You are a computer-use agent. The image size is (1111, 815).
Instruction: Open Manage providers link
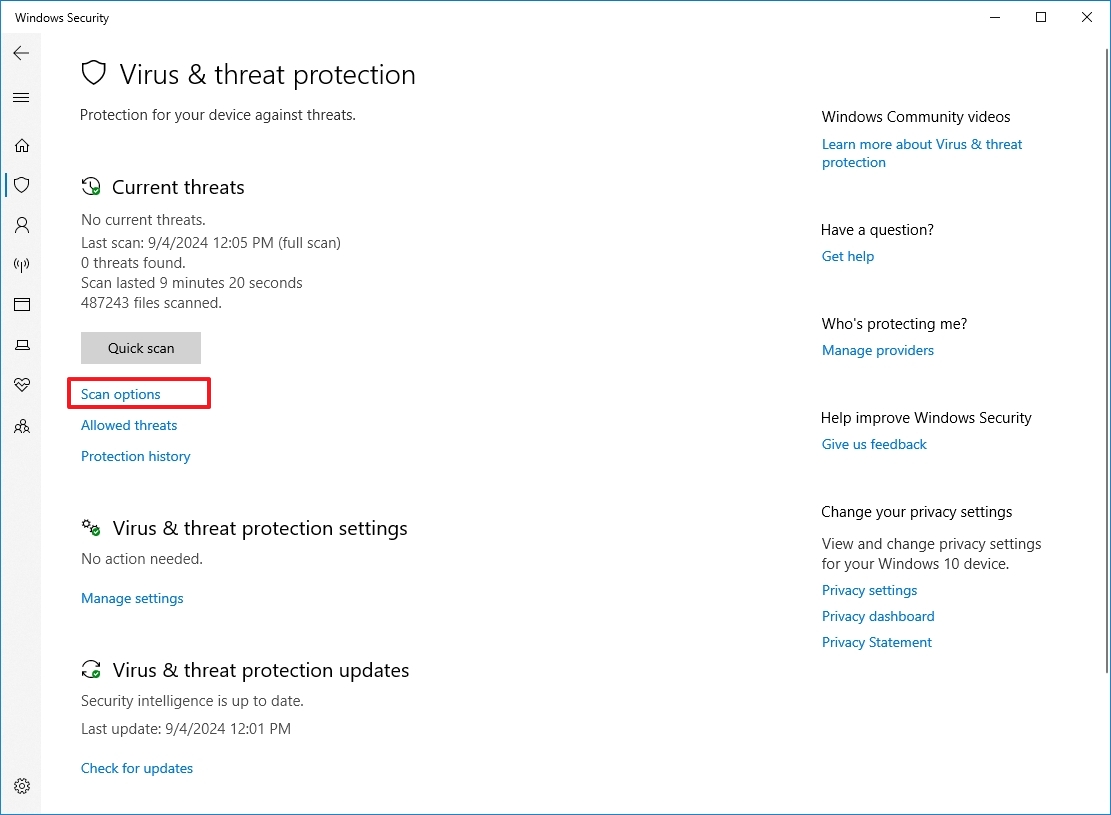[877, 350]
